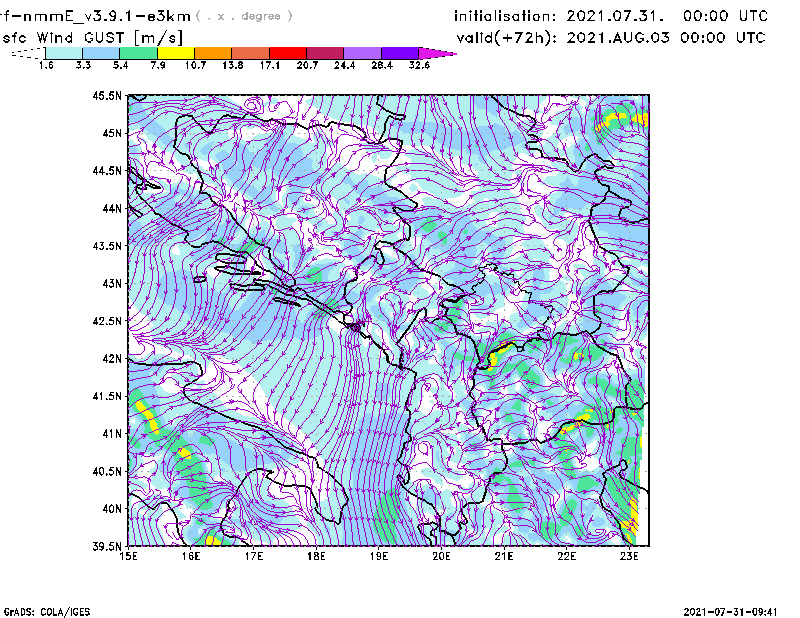The height and width of the screenshot is (618, 800).
Task: Click the 40.5N latitude label
Action: pyautogui.click(x=107, y=472)
